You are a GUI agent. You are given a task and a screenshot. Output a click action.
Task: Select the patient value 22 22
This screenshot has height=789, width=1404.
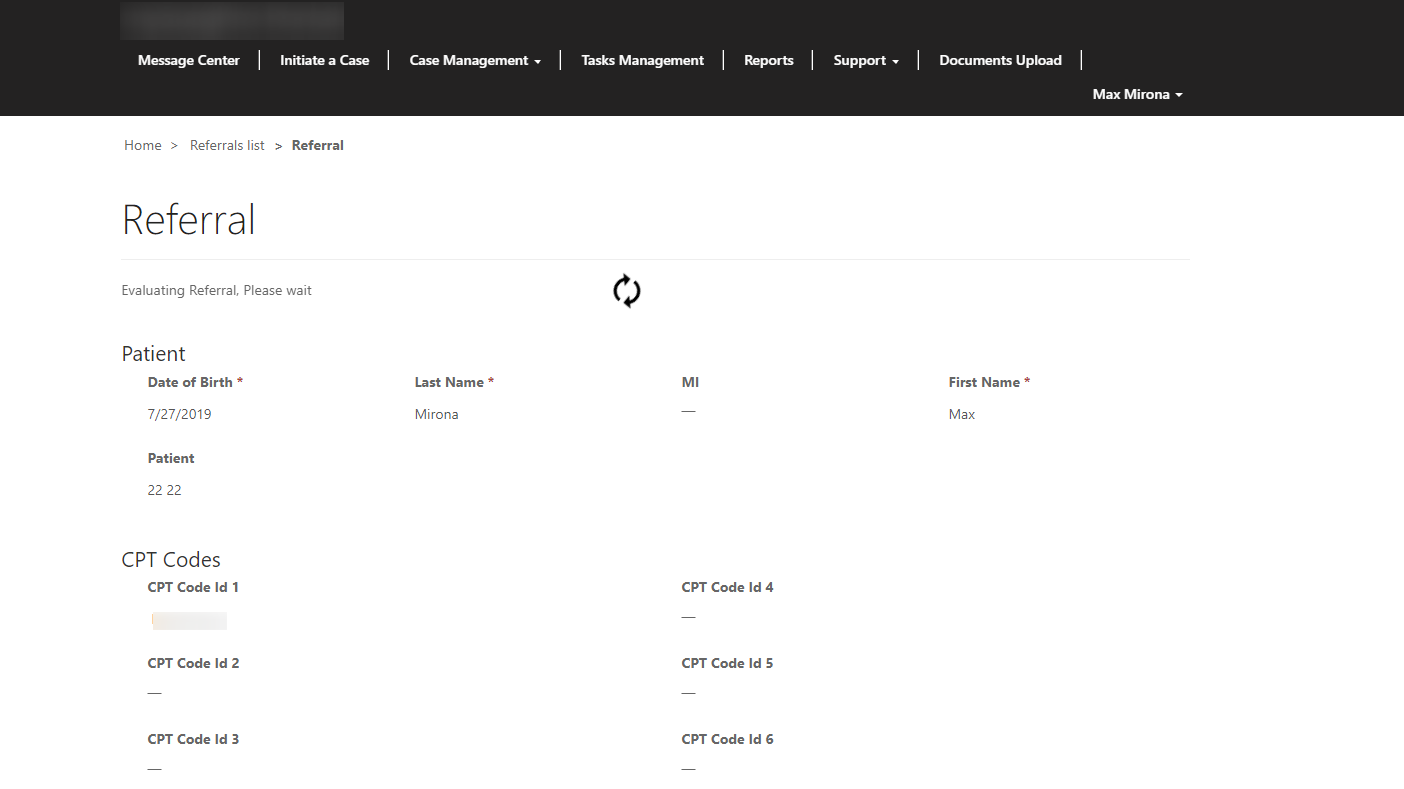(x=164, y=490)
